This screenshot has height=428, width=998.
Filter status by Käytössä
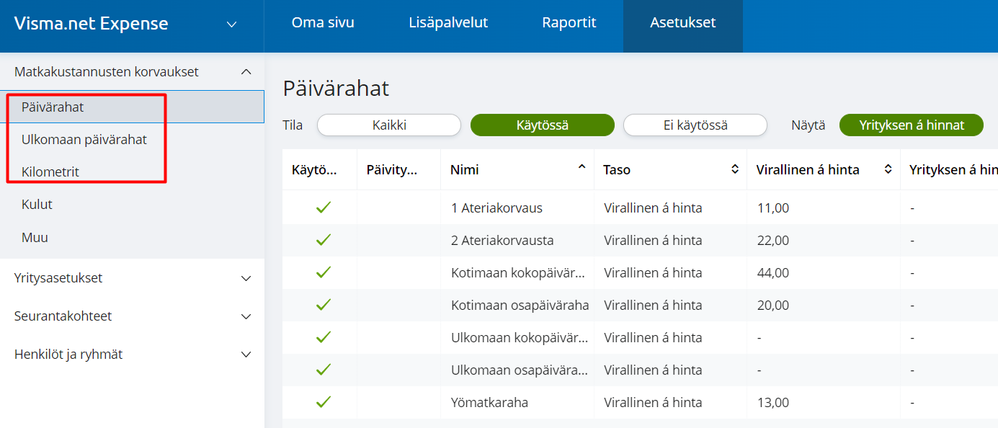tap(542, 125)
